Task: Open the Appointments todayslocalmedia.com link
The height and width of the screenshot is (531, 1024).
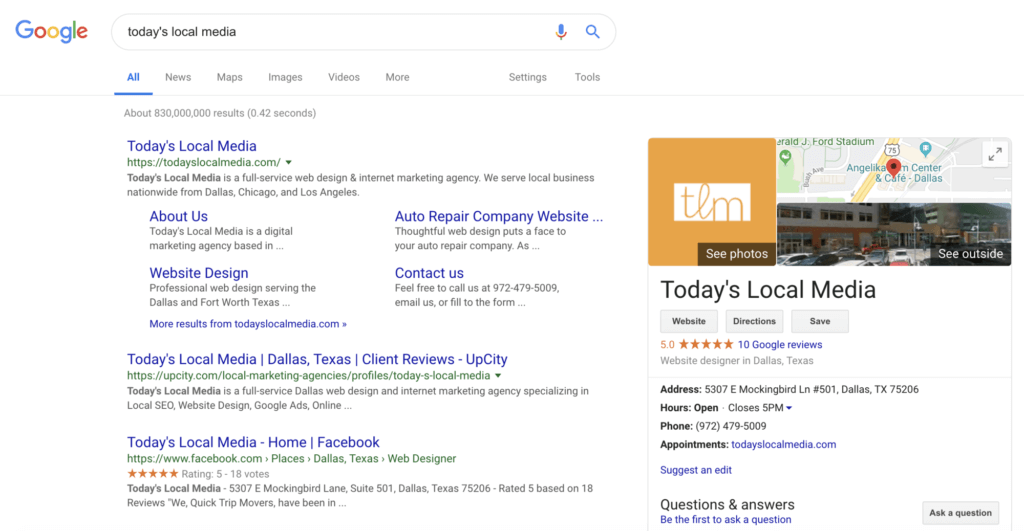Action: tap(783, 444)
